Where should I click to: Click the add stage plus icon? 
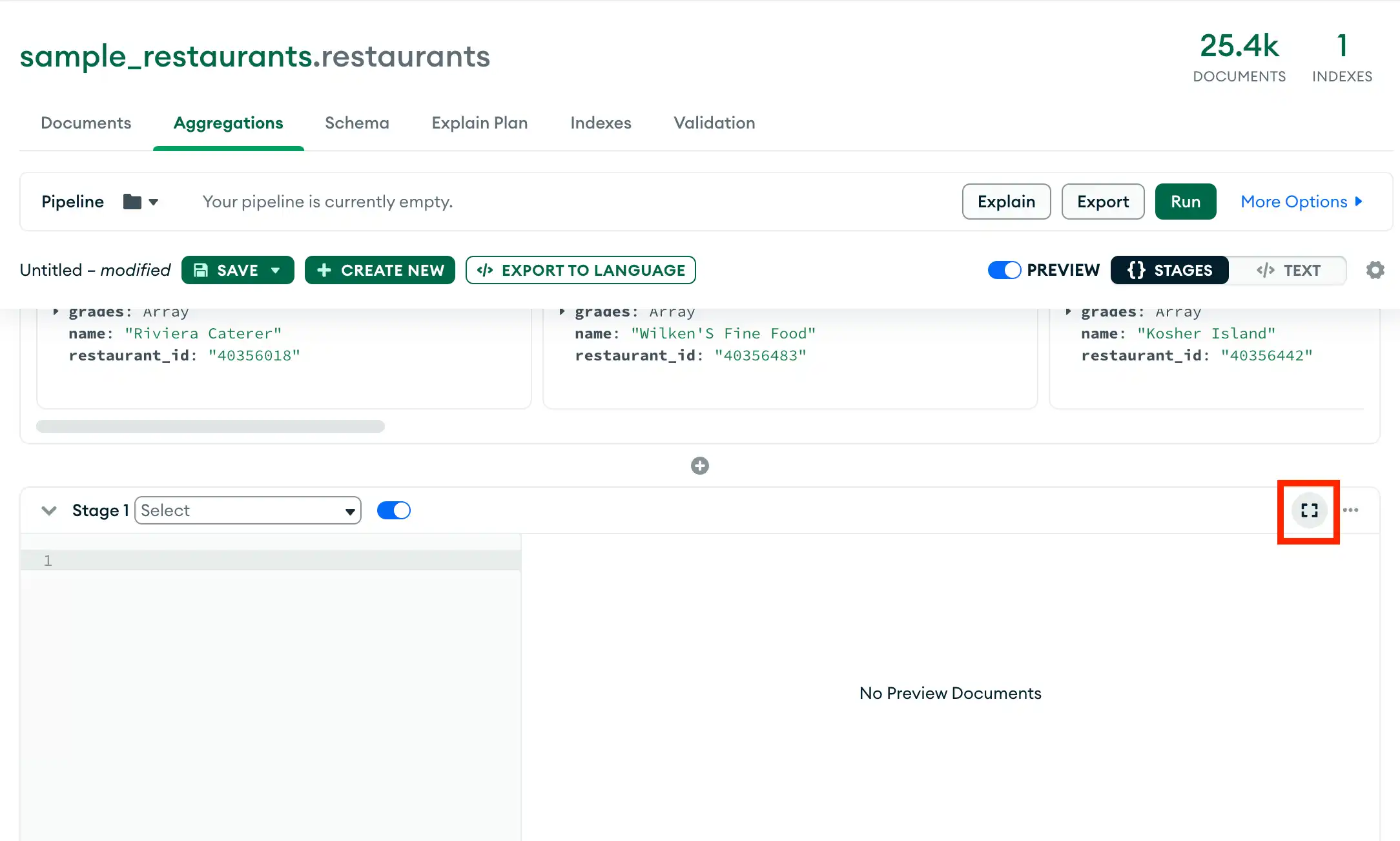coord(700,465)
